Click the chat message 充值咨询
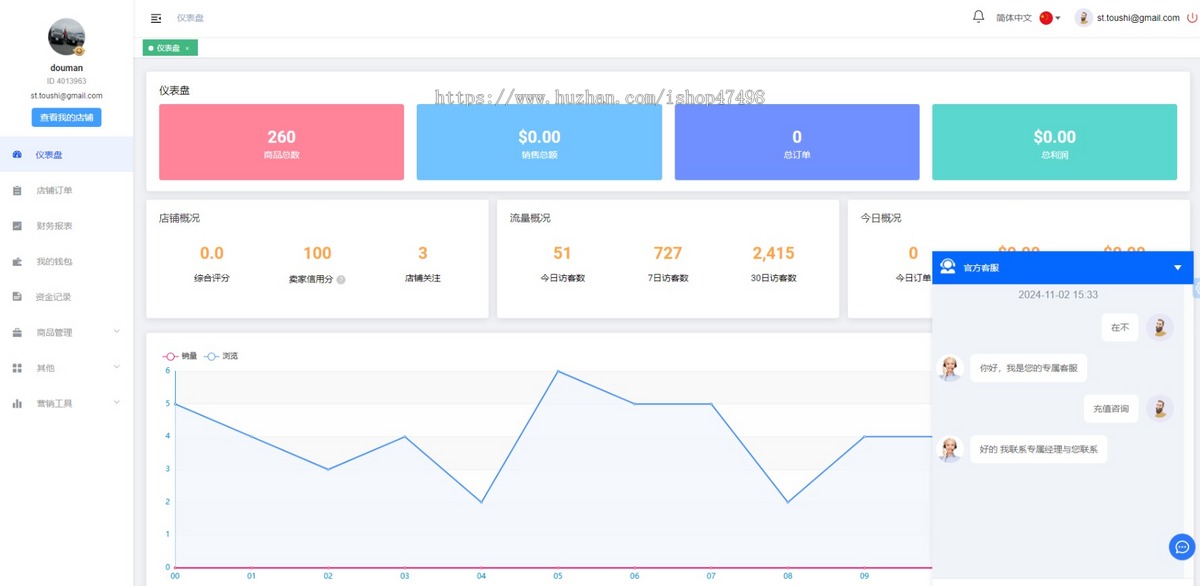The image size is (1200, 586). (1111, 408)
